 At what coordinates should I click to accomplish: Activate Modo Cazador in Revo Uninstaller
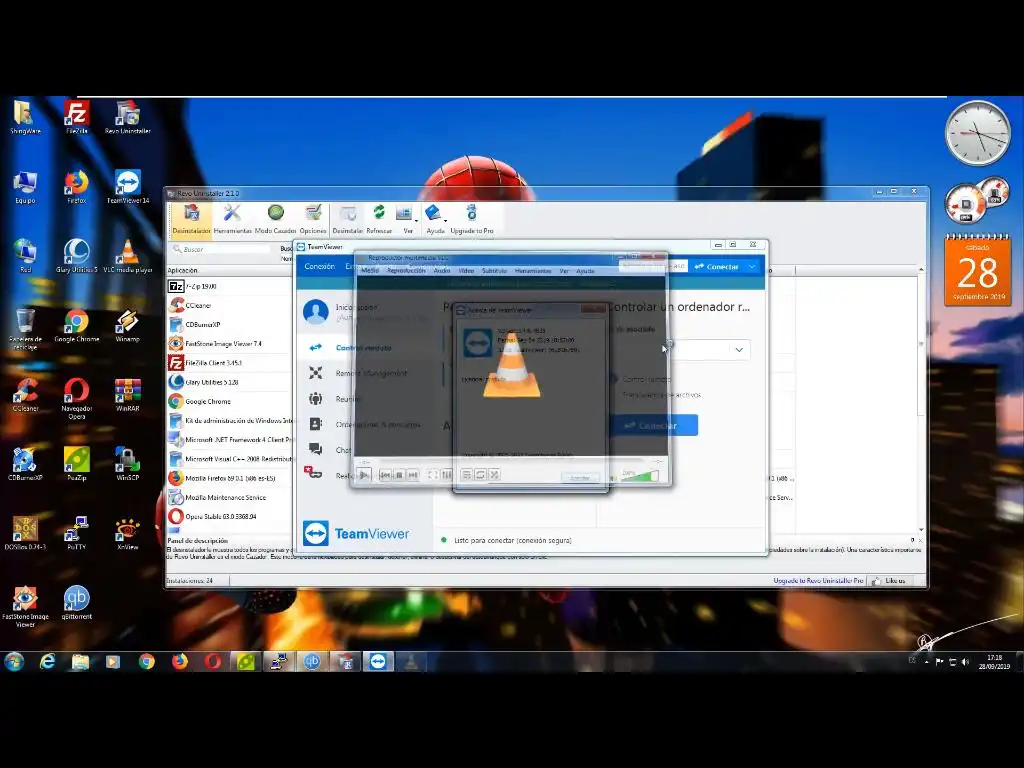tap(276, 219)
